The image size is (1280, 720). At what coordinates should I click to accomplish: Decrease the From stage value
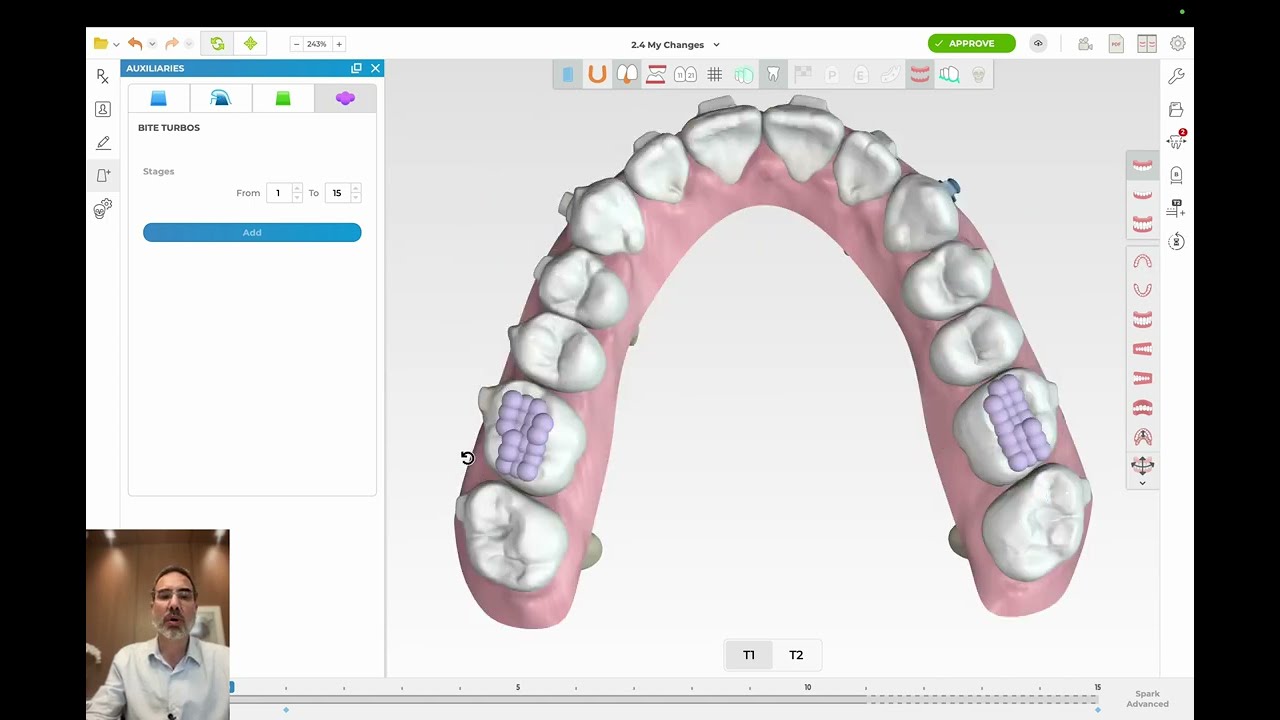click(x=297, y=197)
